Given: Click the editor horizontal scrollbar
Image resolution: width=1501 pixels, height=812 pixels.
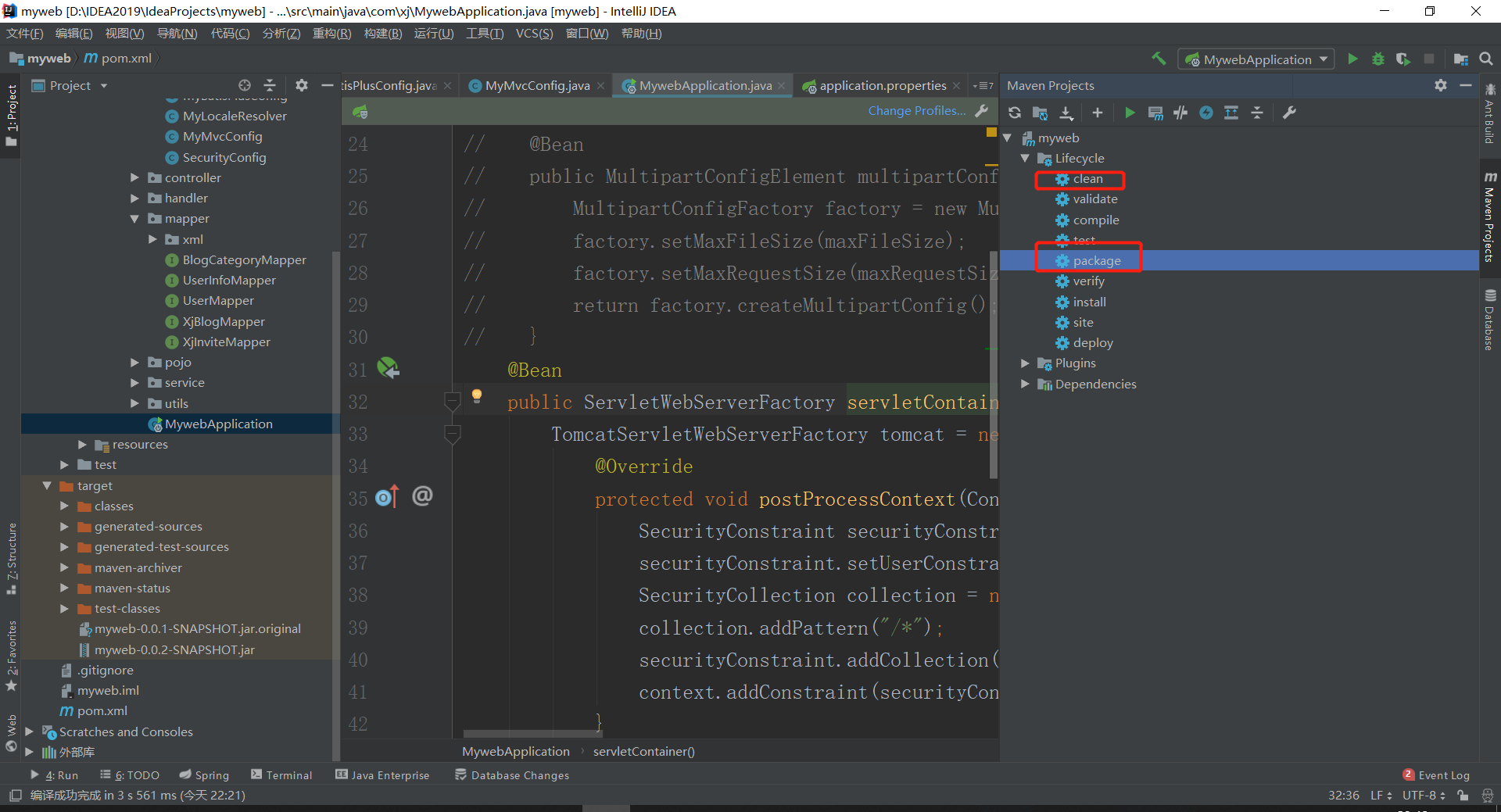Looking at the screenshot, I should click(x=532, y=734).
